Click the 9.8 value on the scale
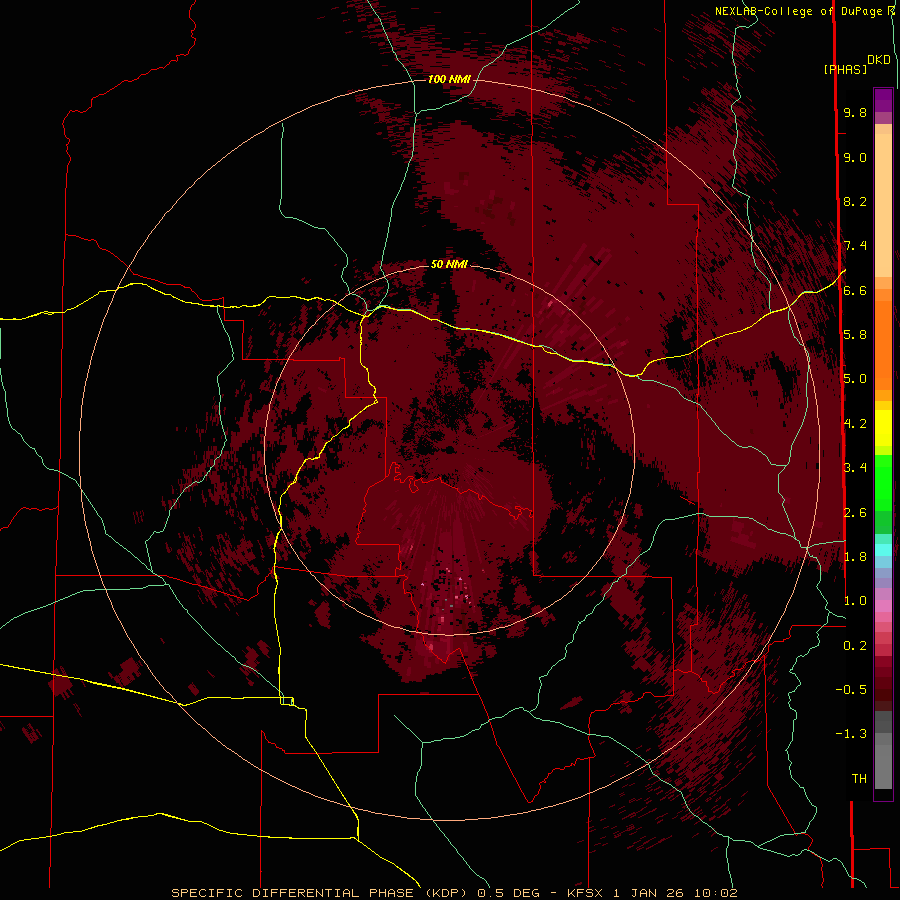This screenshot has width=900, height=900. (x=855, y=112)
